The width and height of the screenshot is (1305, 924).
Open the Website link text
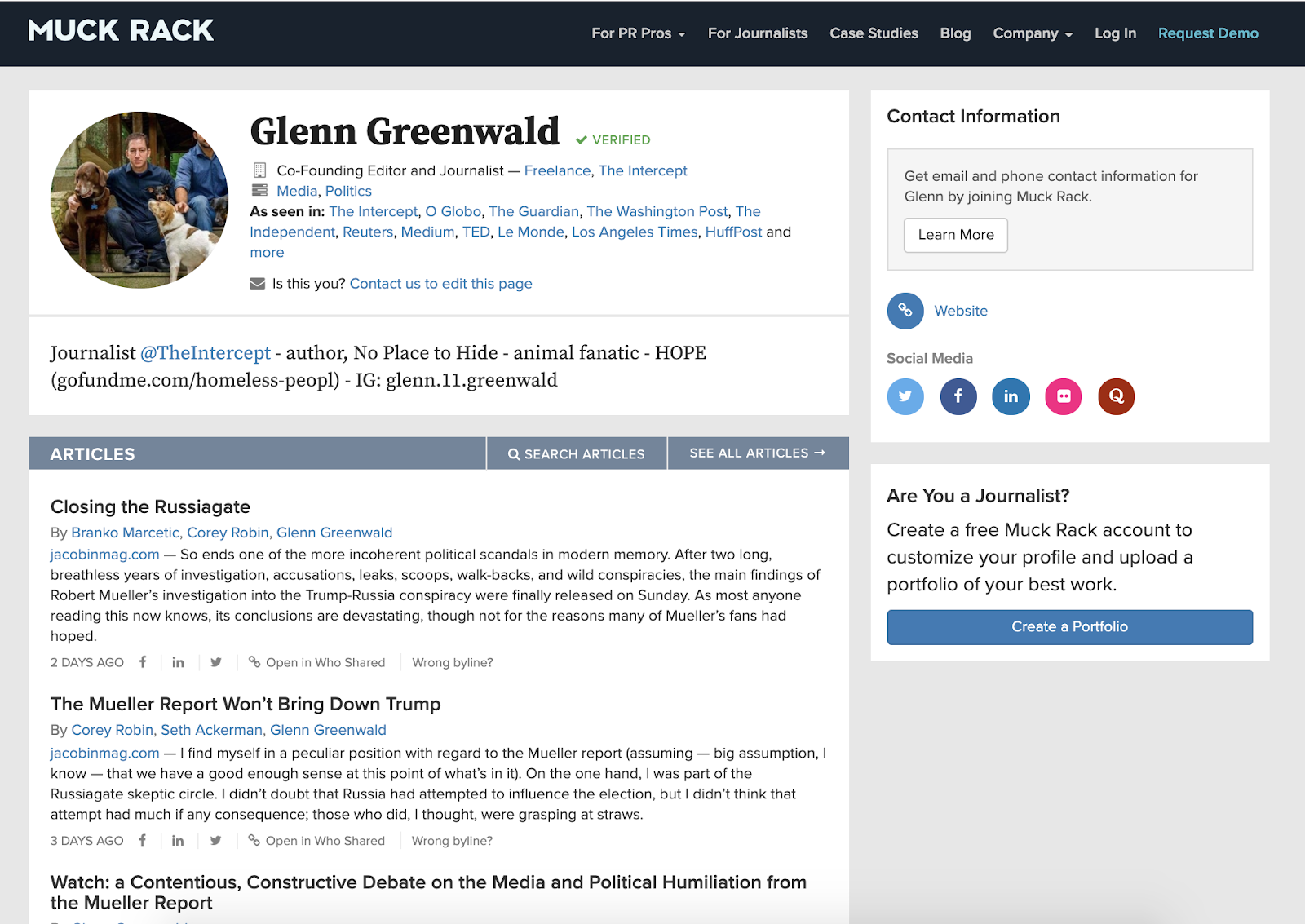pos(961,311)
